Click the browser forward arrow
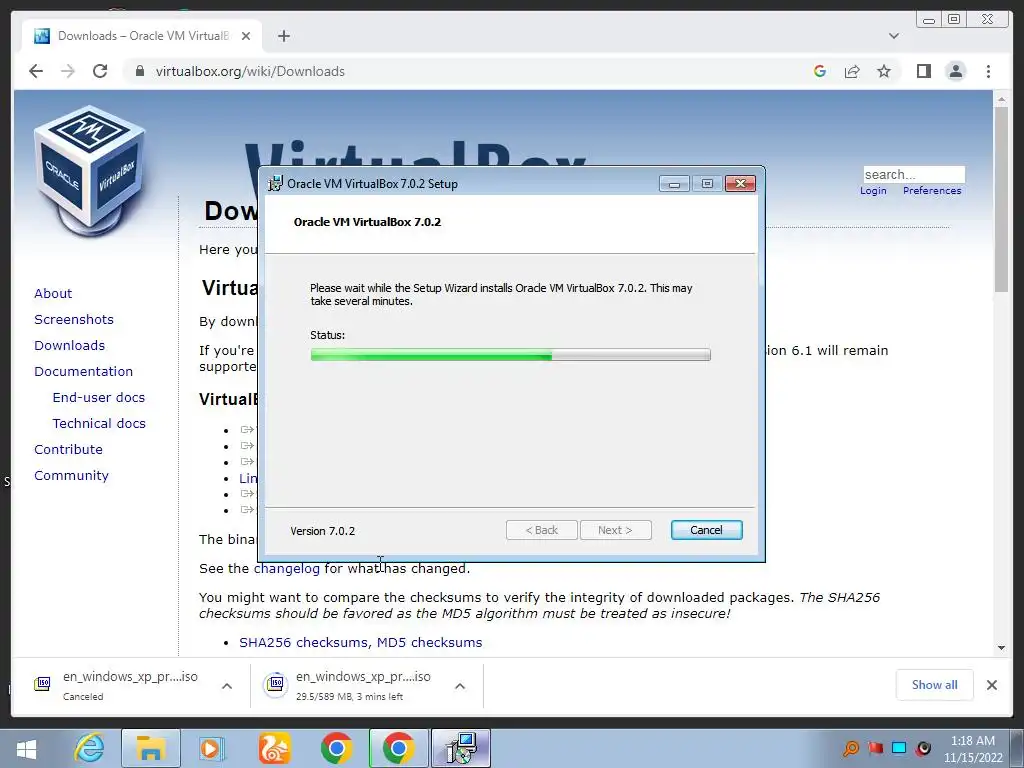Viewport: 1024px width, 768px height. pos(68,71)
